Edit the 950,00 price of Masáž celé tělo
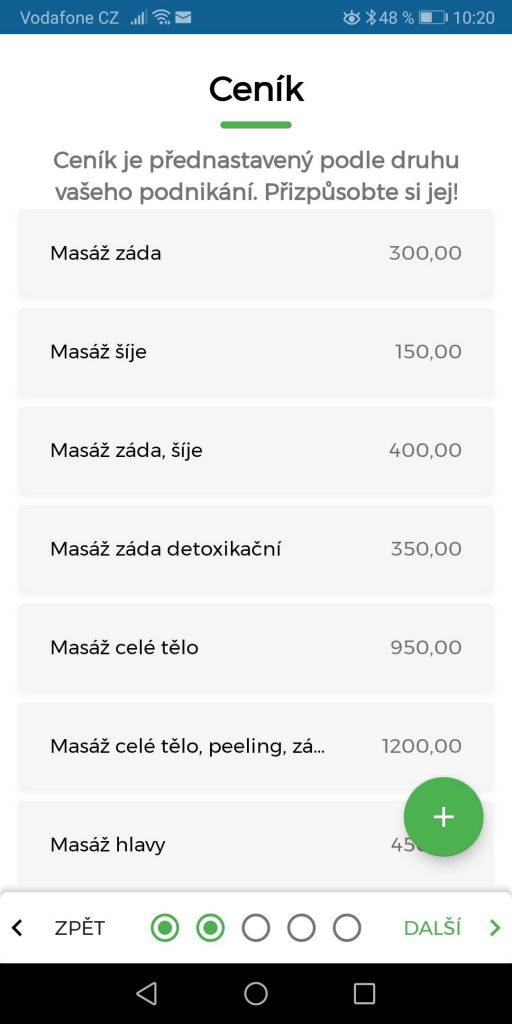 (x=426, y=648)
